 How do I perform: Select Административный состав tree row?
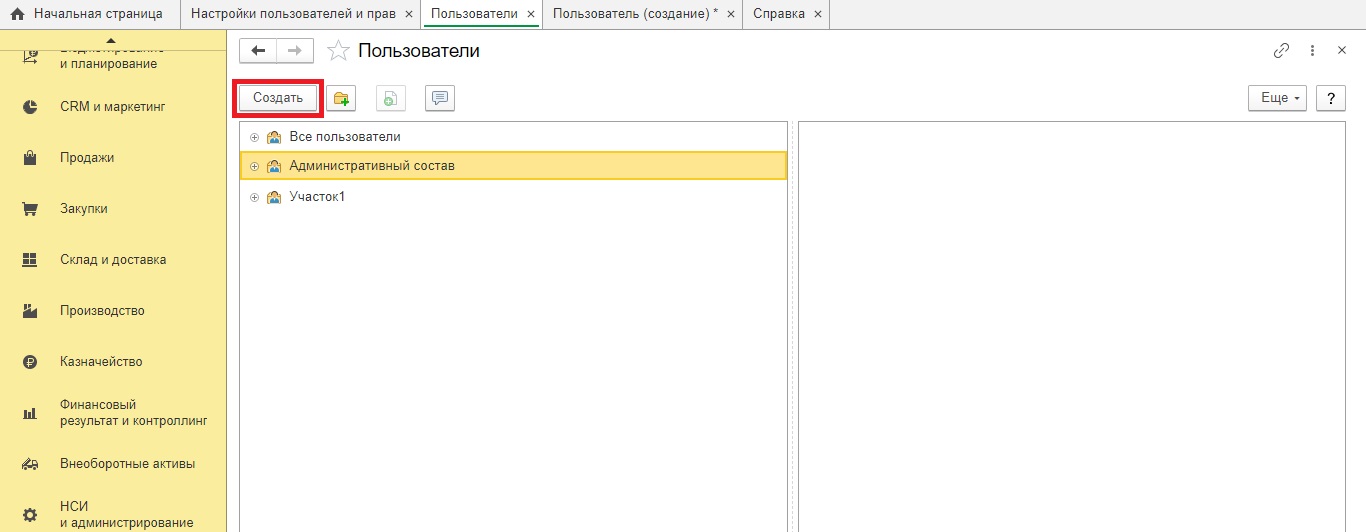513,166
